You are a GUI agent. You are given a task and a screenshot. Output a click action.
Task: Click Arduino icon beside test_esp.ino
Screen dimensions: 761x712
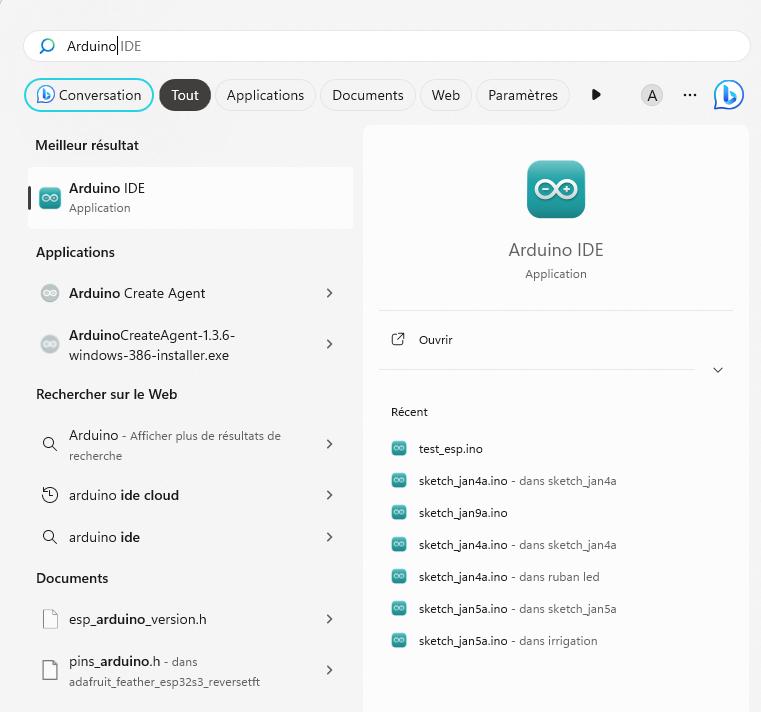coord(399,448)
